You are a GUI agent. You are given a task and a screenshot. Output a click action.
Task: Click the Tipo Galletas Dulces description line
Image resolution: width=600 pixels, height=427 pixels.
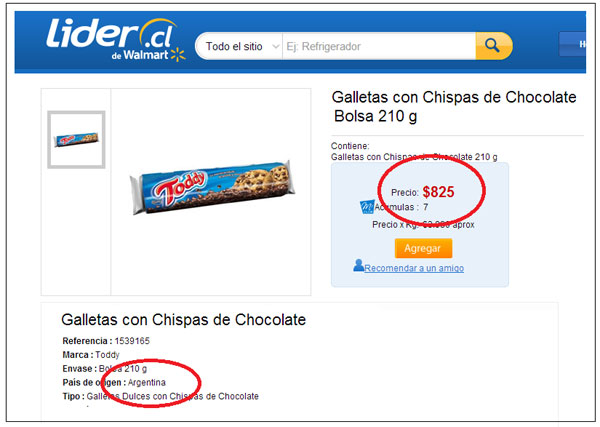160,396
